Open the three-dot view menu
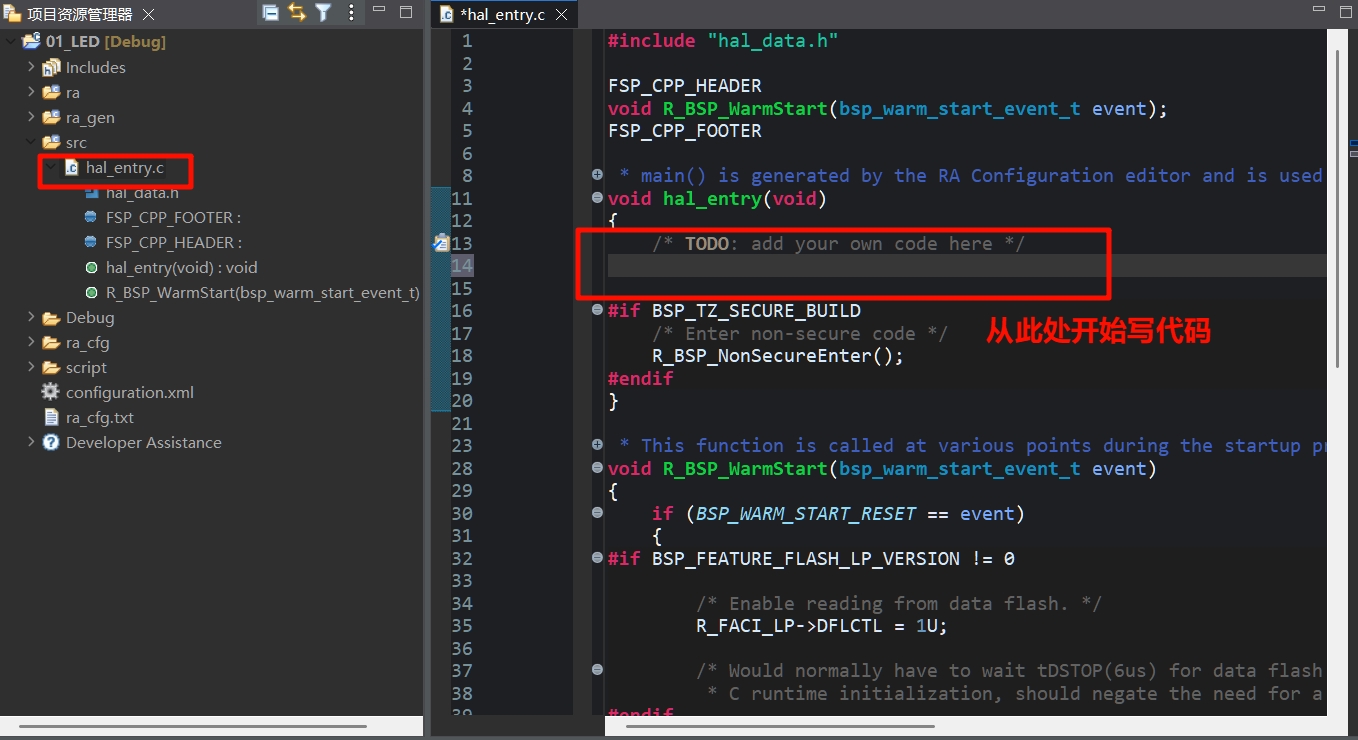This screenshot has width=1358, height=740. coord(351,13)
